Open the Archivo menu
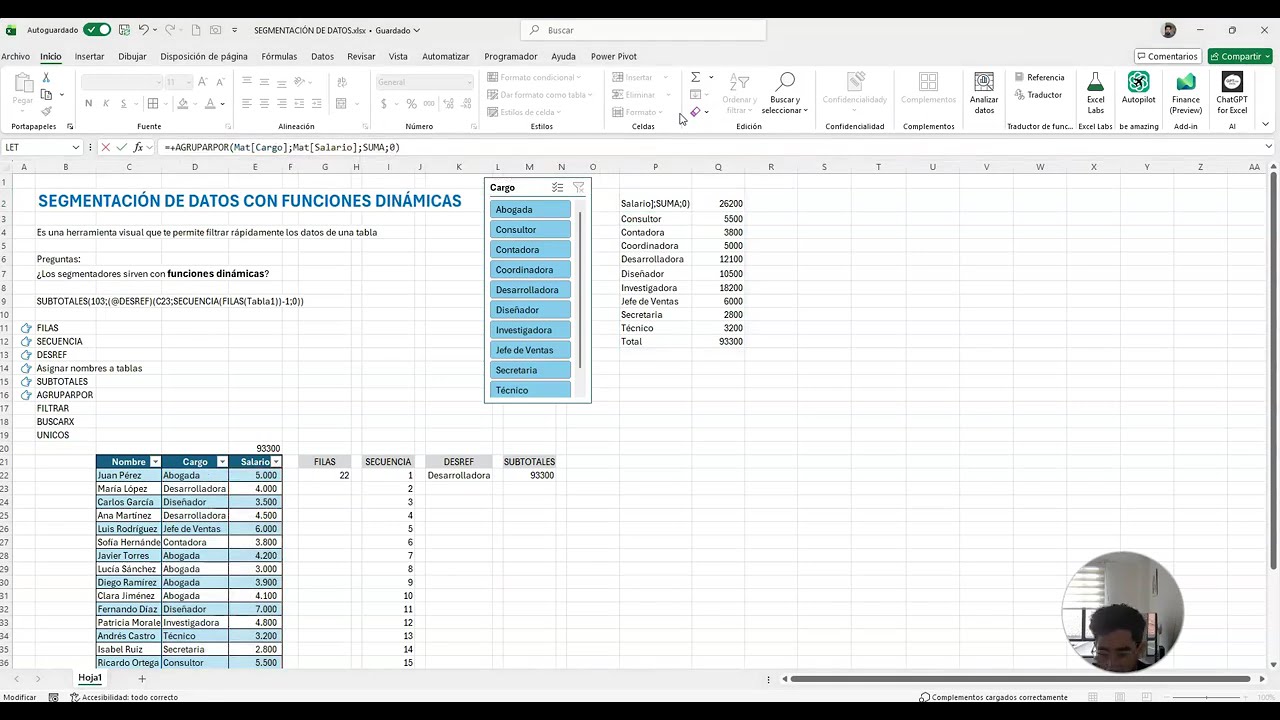Screen dimensions: 1280x720 (x=15, y=56)
